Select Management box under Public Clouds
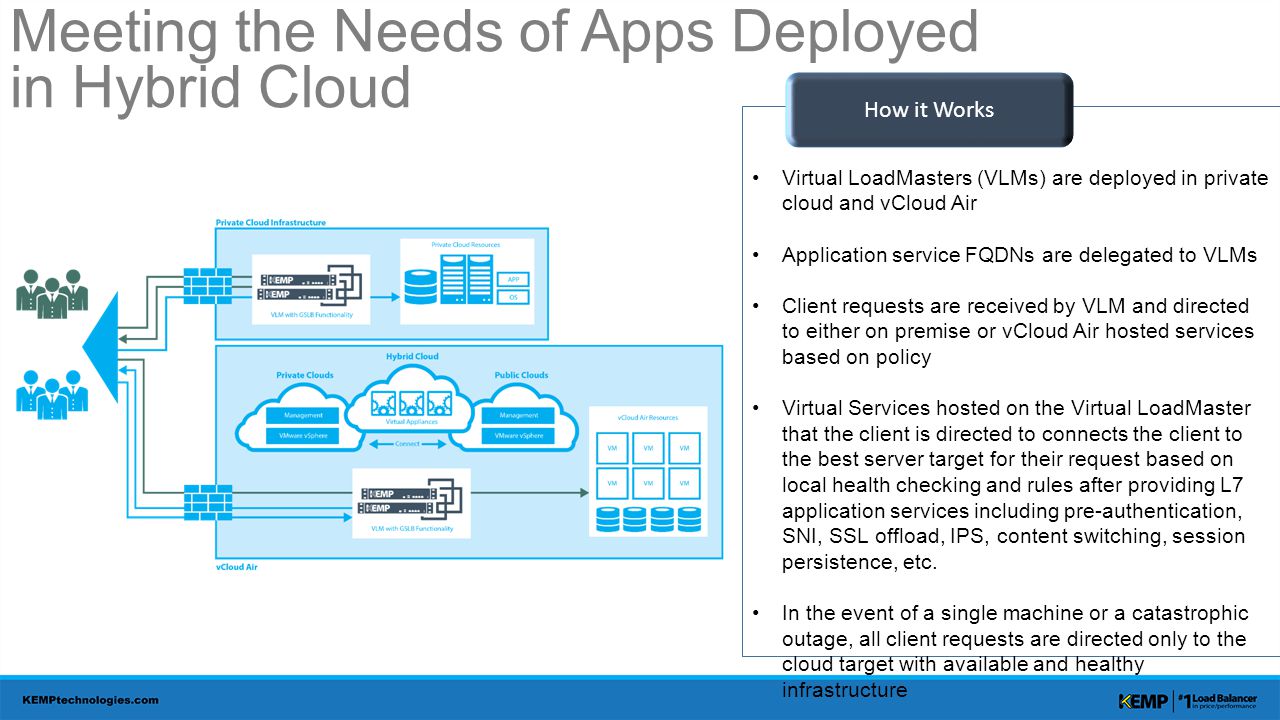 point(519,415)
